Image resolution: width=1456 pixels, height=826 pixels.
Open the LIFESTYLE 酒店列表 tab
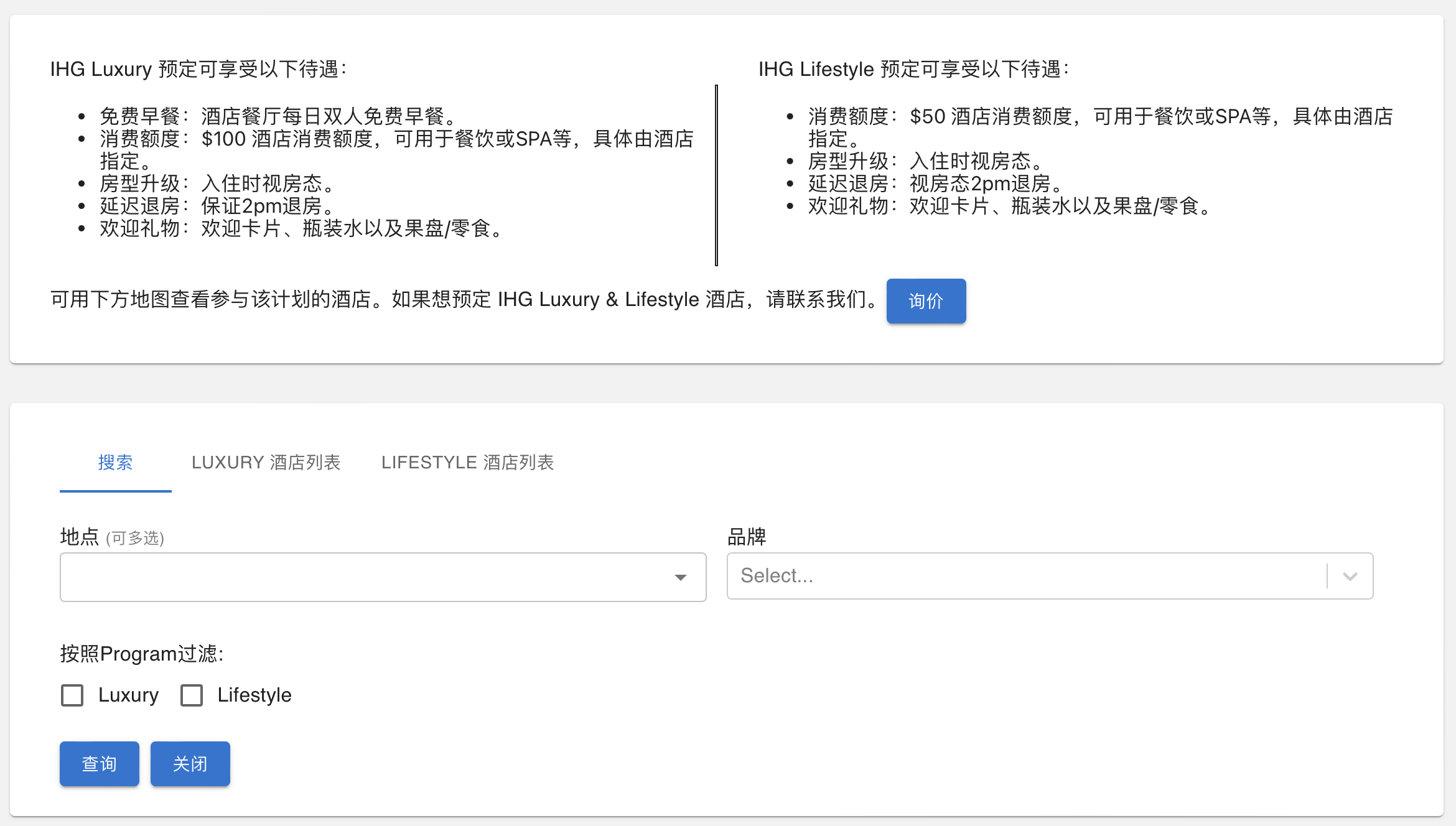pos(467,463)
